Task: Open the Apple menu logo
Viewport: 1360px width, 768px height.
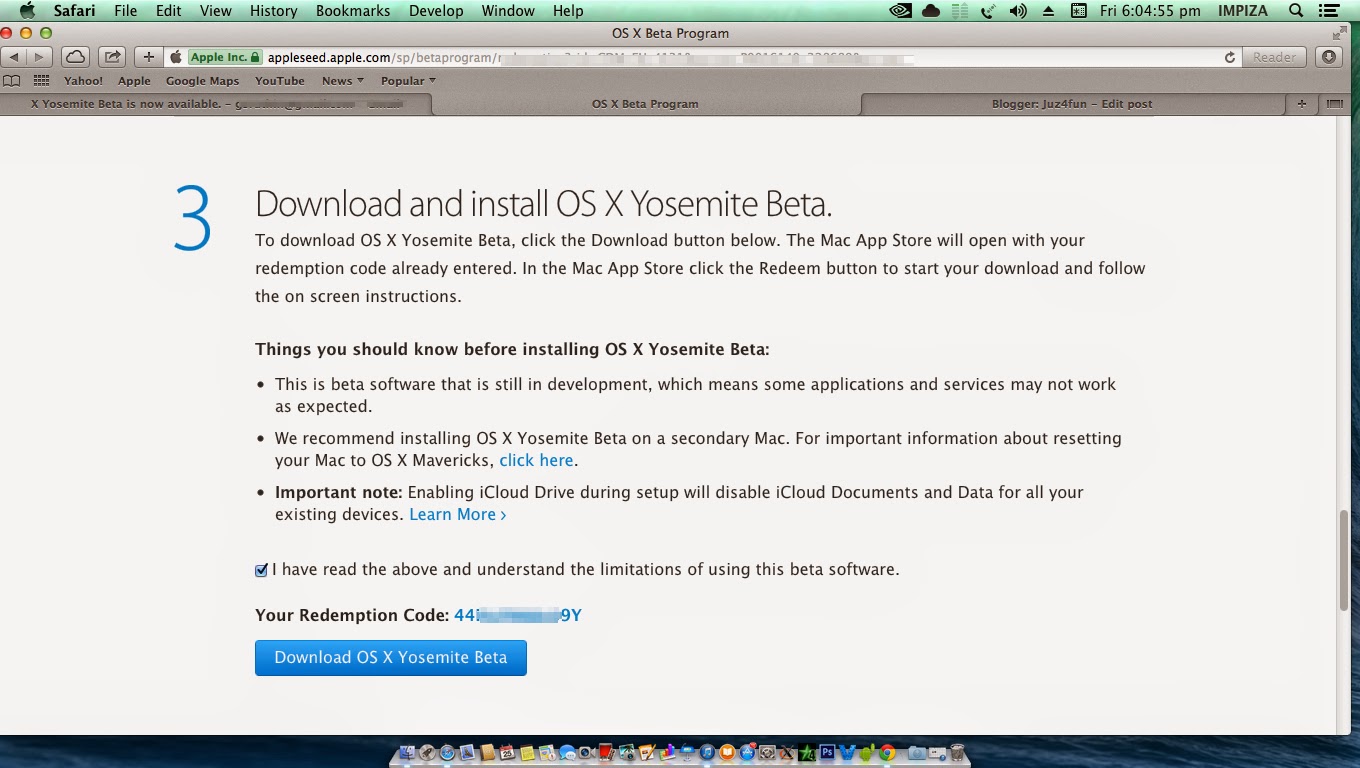Action: tap(27, 11)
